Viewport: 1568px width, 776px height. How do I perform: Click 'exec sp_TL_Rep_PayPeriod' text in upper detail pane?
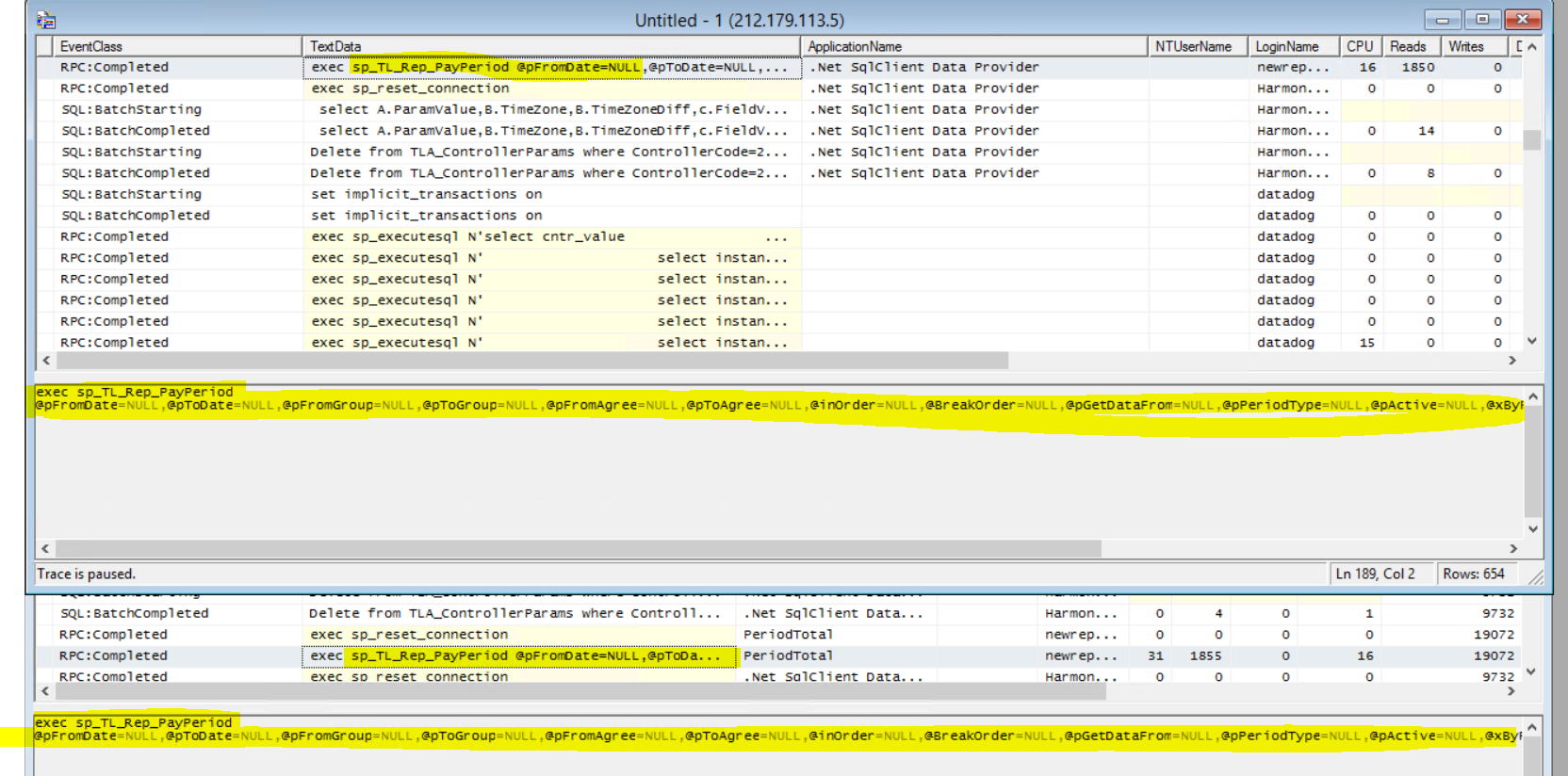pyautogui.click(x=134, y=392)
